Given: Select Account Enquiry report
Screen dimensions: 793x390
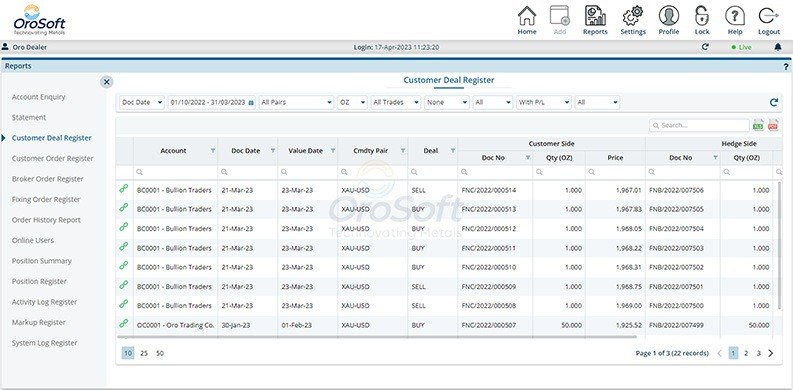Looking at the screenshot, I should 38,97.
